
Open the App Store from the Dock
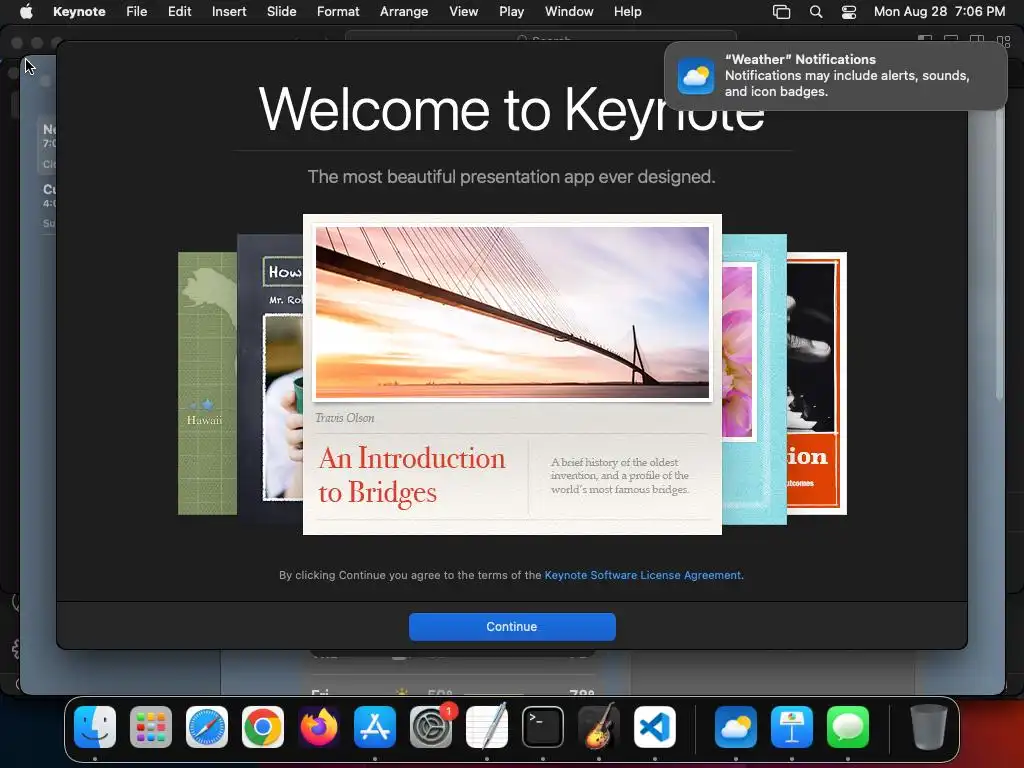(375, 727)
